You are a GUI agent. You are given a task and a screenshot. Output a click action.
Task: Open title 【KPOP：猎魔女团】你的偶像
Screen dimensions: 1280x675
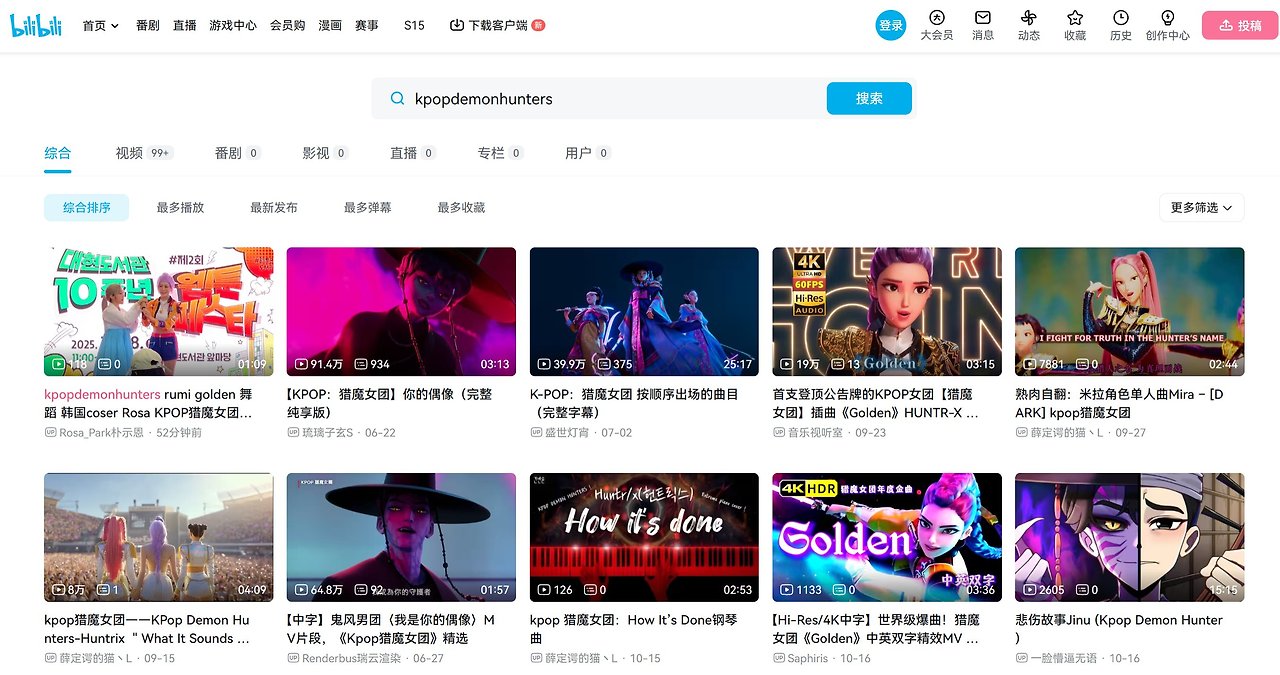pyautogui.click(x=390, y=403)
